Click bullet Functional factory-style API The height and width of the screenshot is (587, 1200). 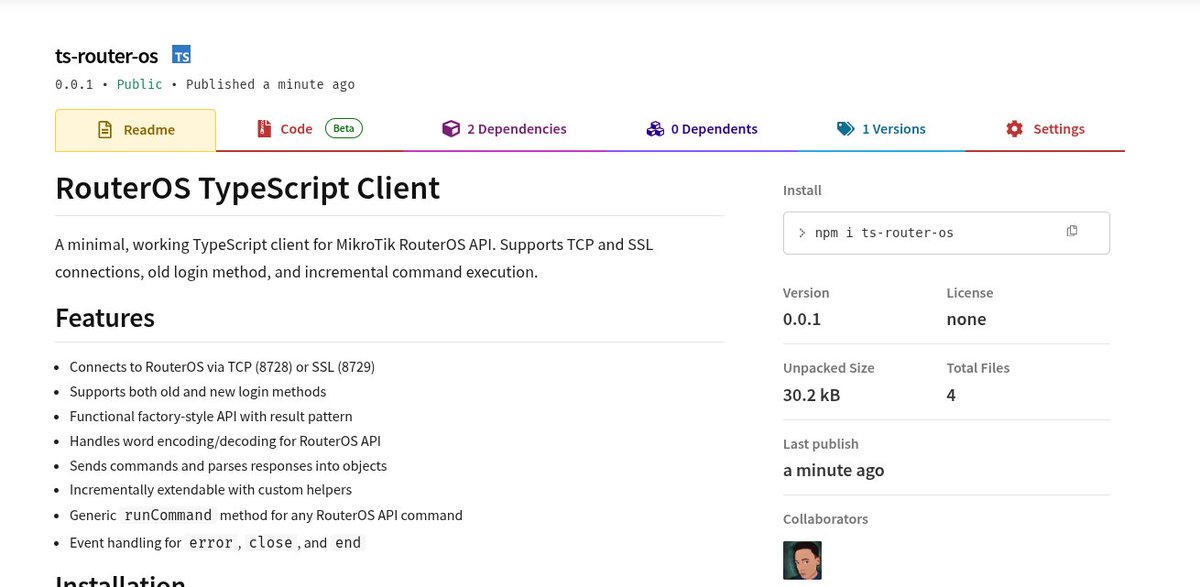point(211,416)
